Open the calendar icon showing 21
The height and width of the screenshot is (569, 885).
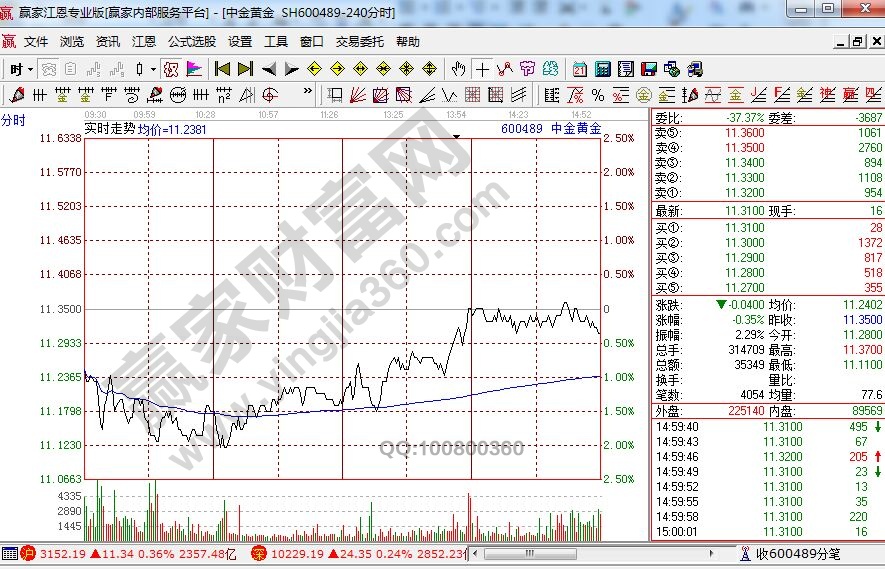pos(580,69)
